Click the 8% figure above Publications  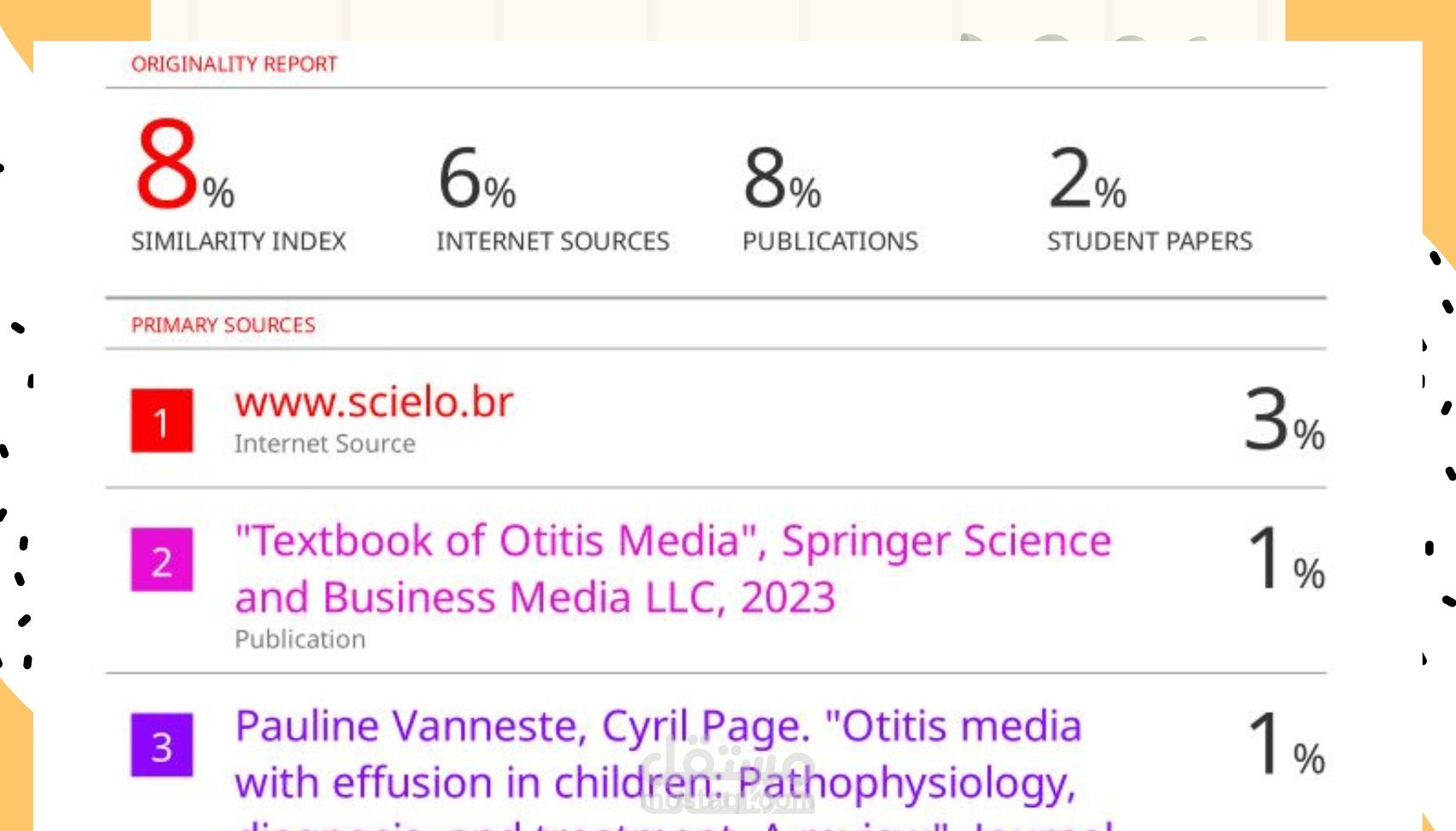pos(781,178)
